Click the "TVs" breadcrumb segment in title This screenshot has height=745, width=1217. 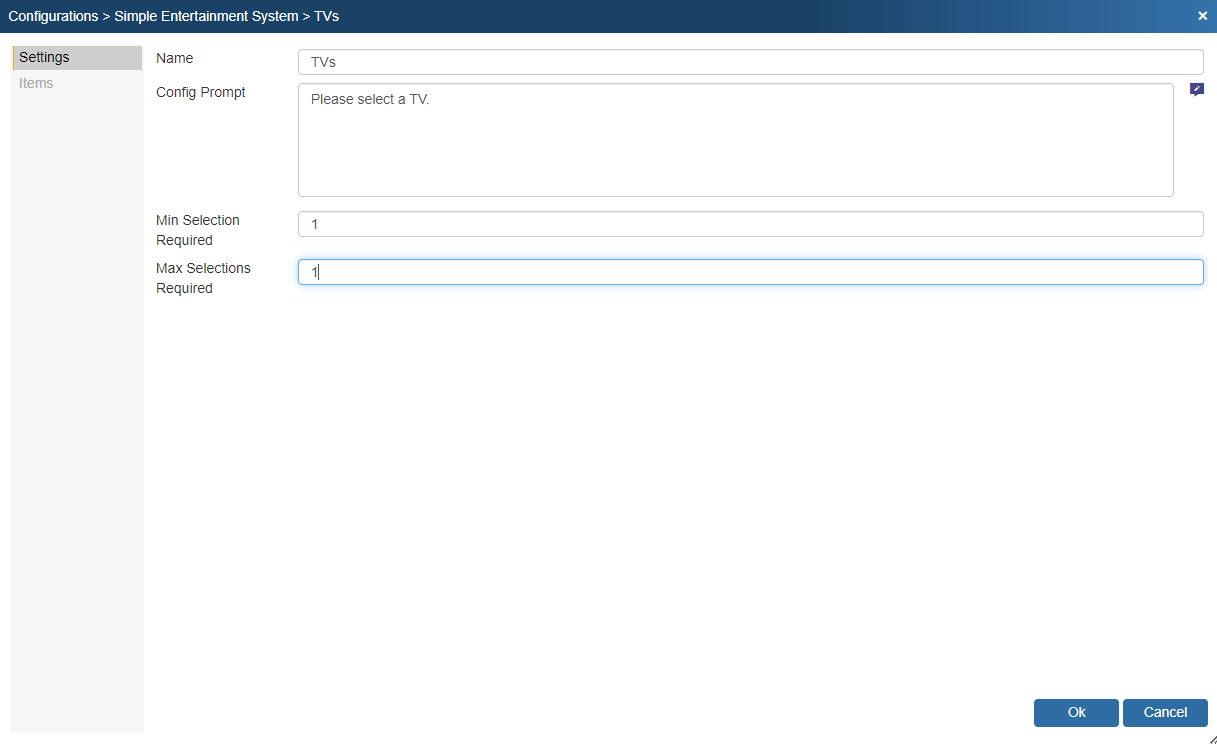326,16
